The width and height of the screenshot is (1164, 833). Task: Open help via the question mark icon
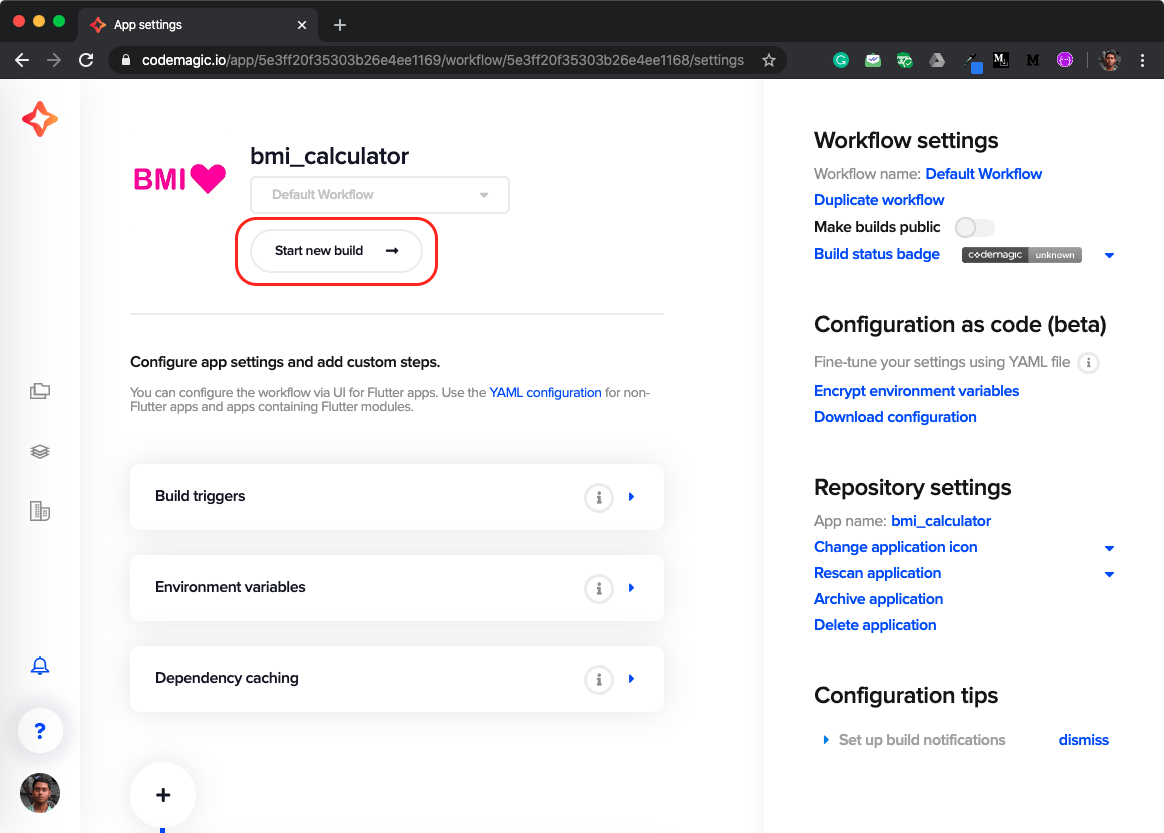coord(39,730)
